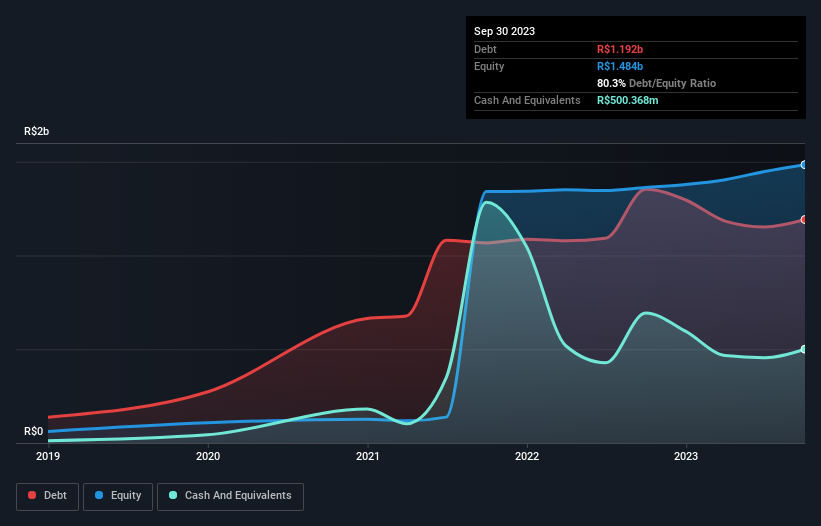The image size is (821, 526).
Task: Click the red Debt legend dot
Action: [32, 495]
